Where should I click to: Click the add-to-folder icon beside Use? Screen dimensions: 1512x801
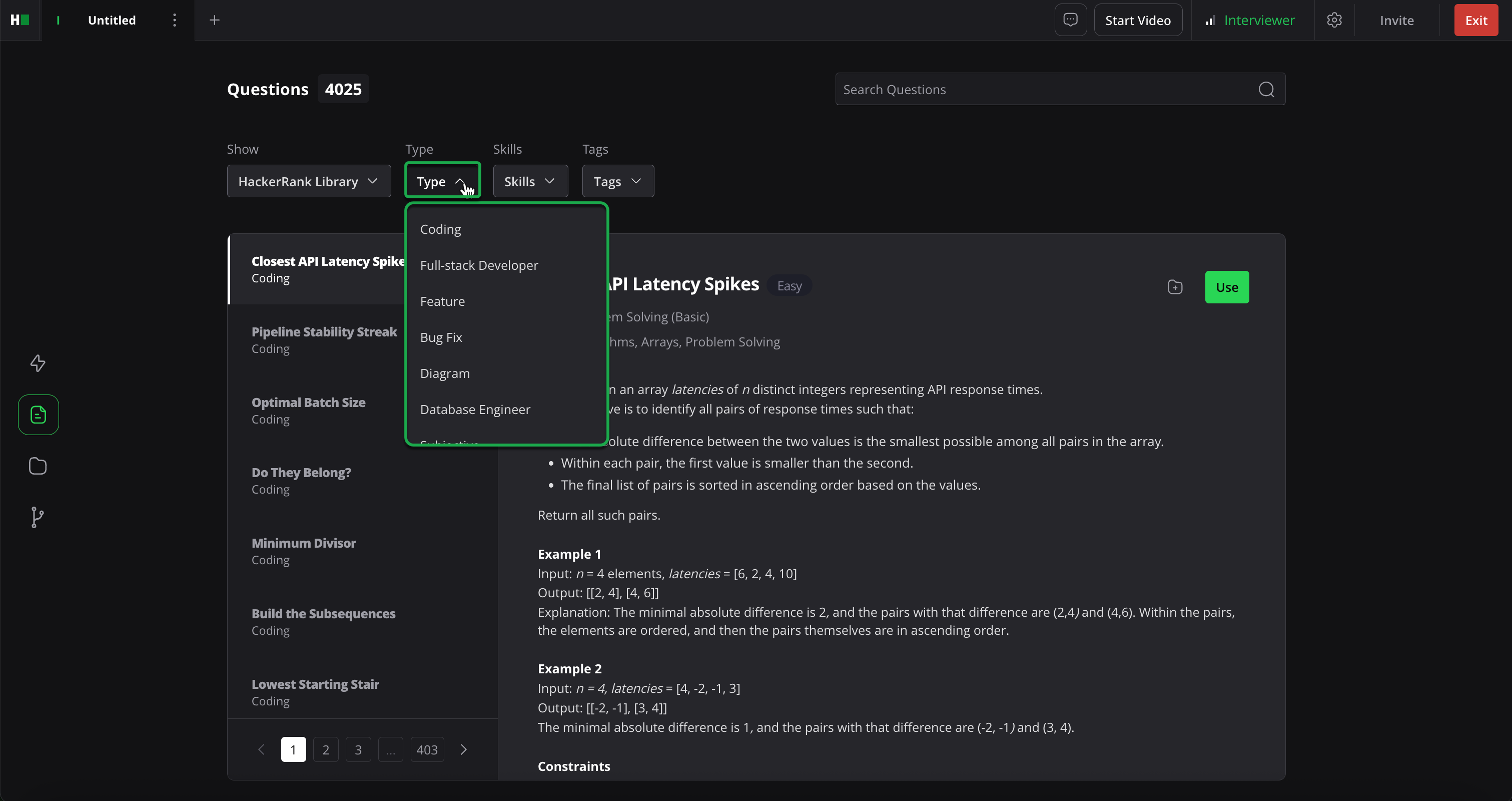(x=1175, y=287)
